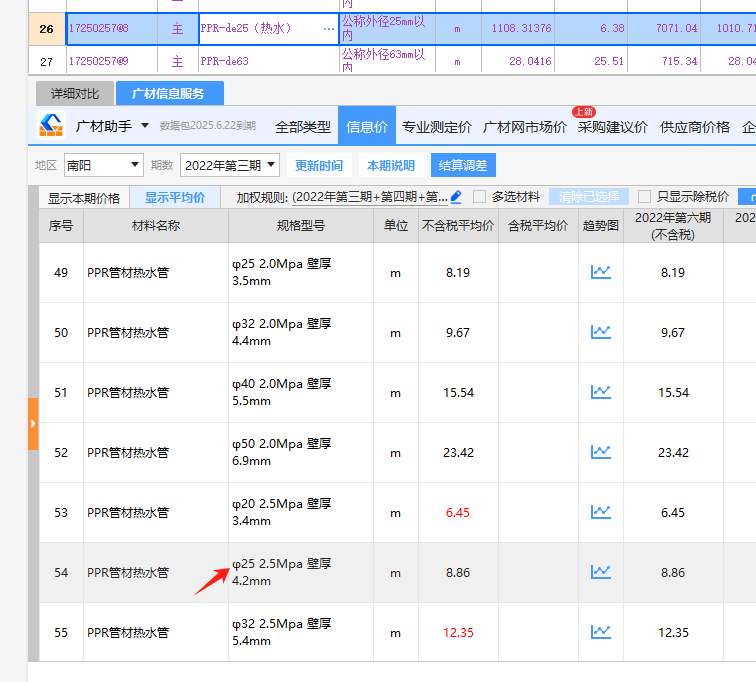This screenshot has height=682, width=756.
Task: Click 结算调差 button
Action: [463, 165]
